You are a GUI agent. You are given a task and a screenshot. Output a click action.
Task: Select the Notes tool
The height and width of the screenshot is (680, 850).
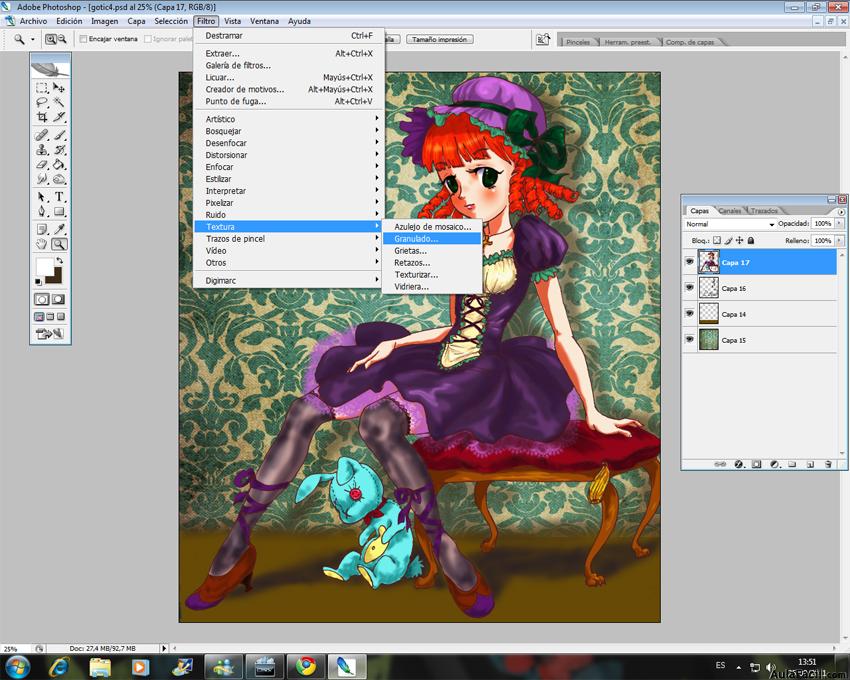(42, 229)
